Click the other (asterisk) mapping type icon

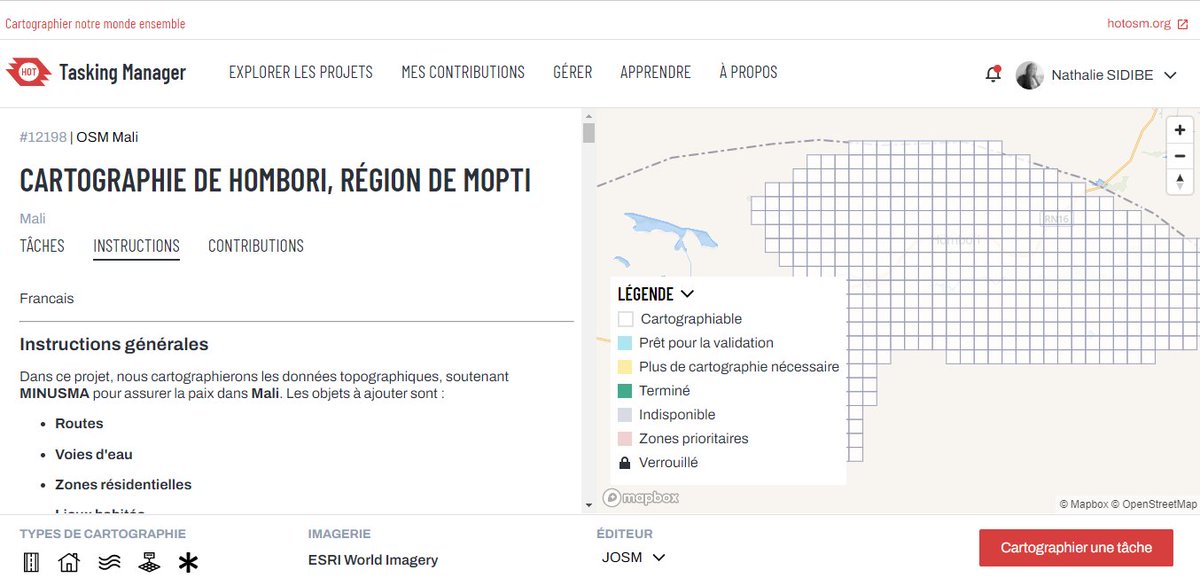click(x=188, y=562)
